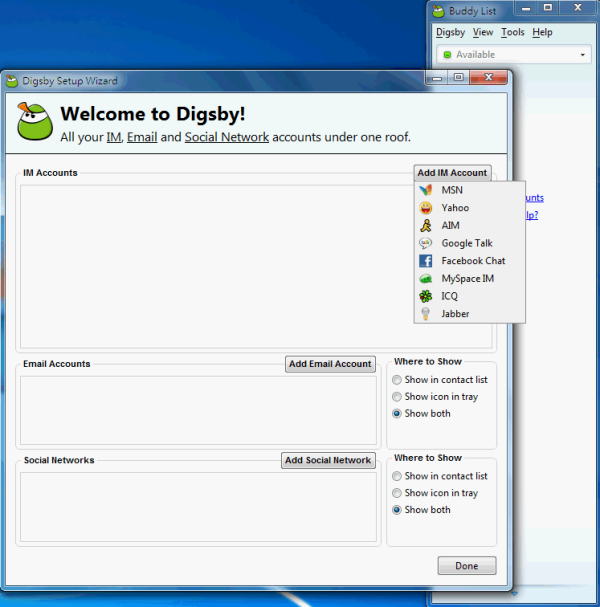This screenshot has height=607, width=600.
Task: Click the Social Network link in the header
Action: [x=227, y=137]
